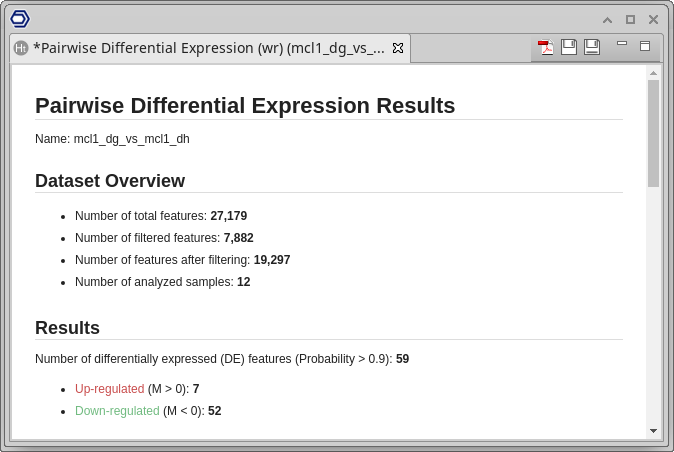Image resolution: width=674 pixels, height=452 pixels.
Task: Maximize the editor view panel
Action: pyautogui.click(x=645, y=45)
